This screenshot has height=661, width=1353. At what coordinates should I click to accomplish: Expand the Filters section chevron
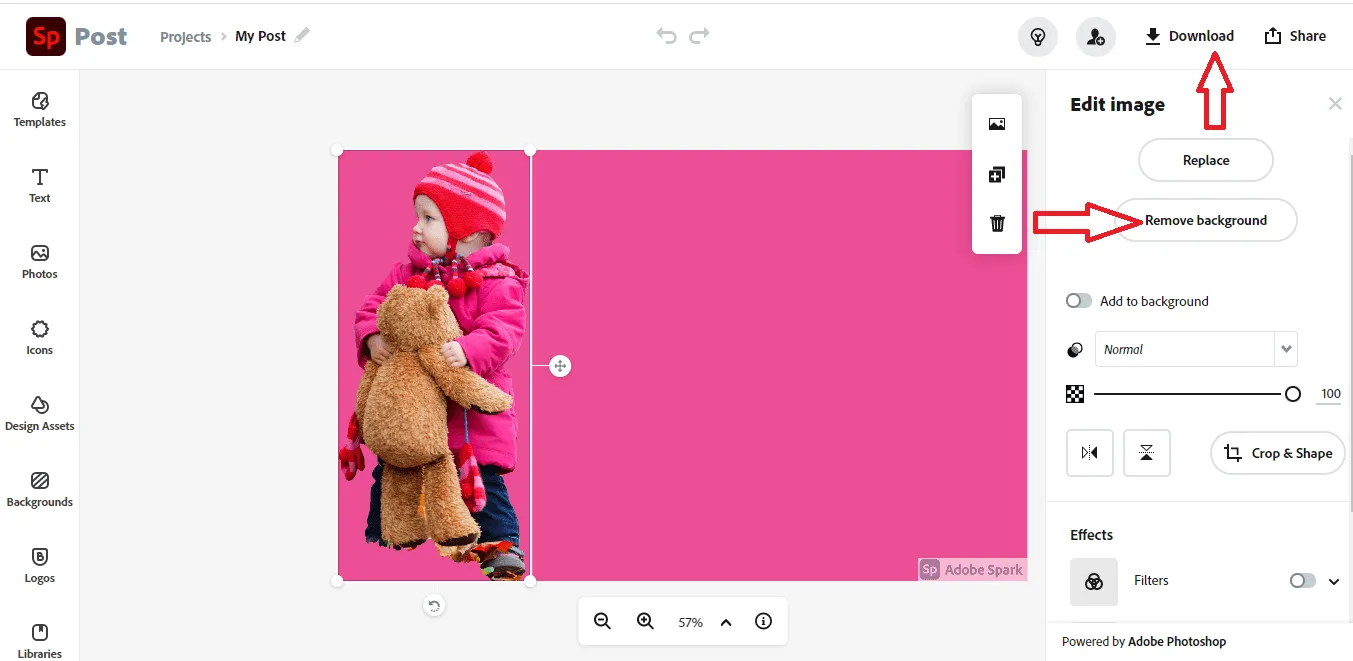tap(1334, 582)
